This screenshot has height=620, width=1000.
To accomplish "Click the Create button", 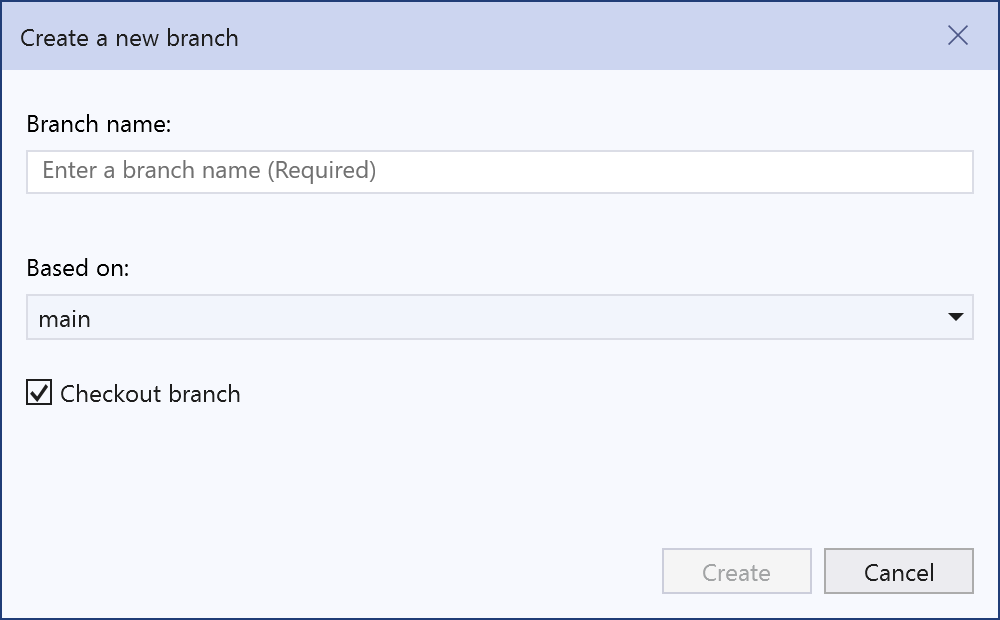I will tap(736, 571).
